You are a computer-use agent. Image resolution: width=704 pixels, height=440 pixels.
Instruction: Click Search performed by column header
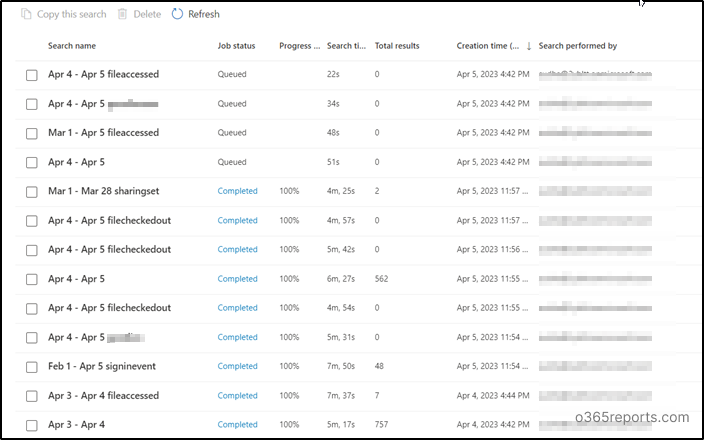pyautogui.click(x=578, y=46)
